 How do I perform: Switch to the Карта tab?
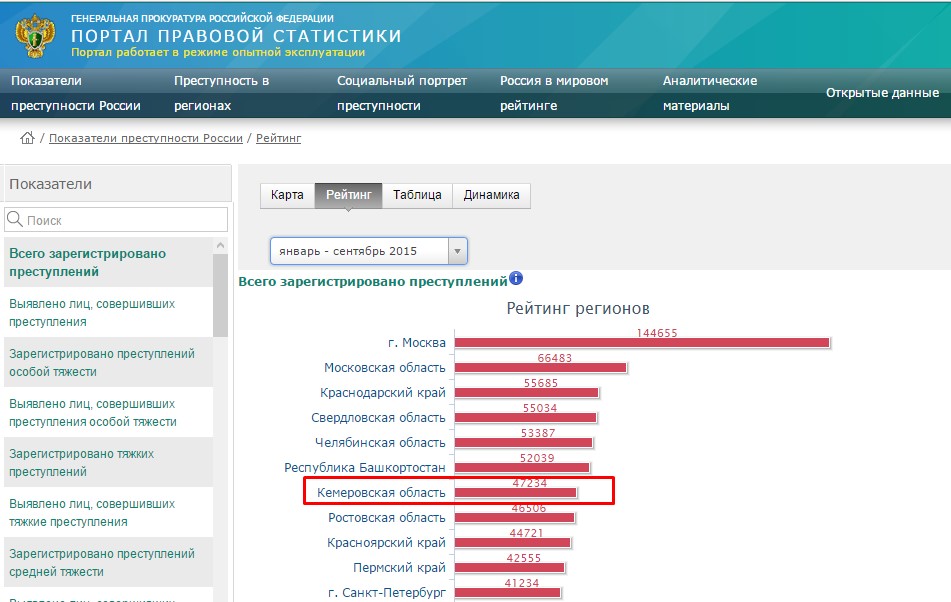pos(287,195)
